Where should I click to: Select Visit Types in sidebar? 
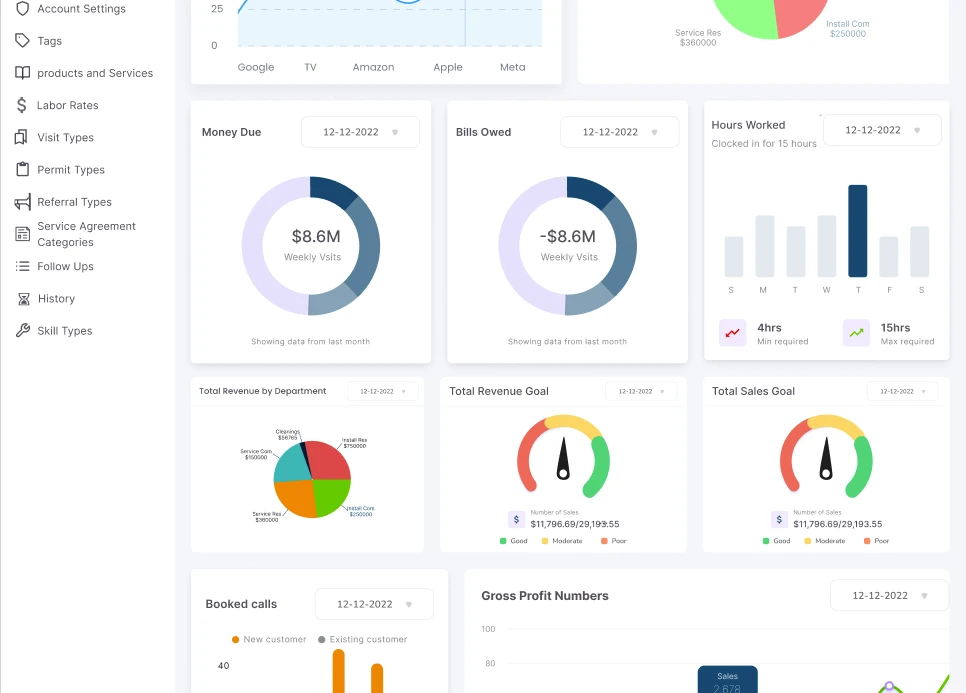point(65,137)
